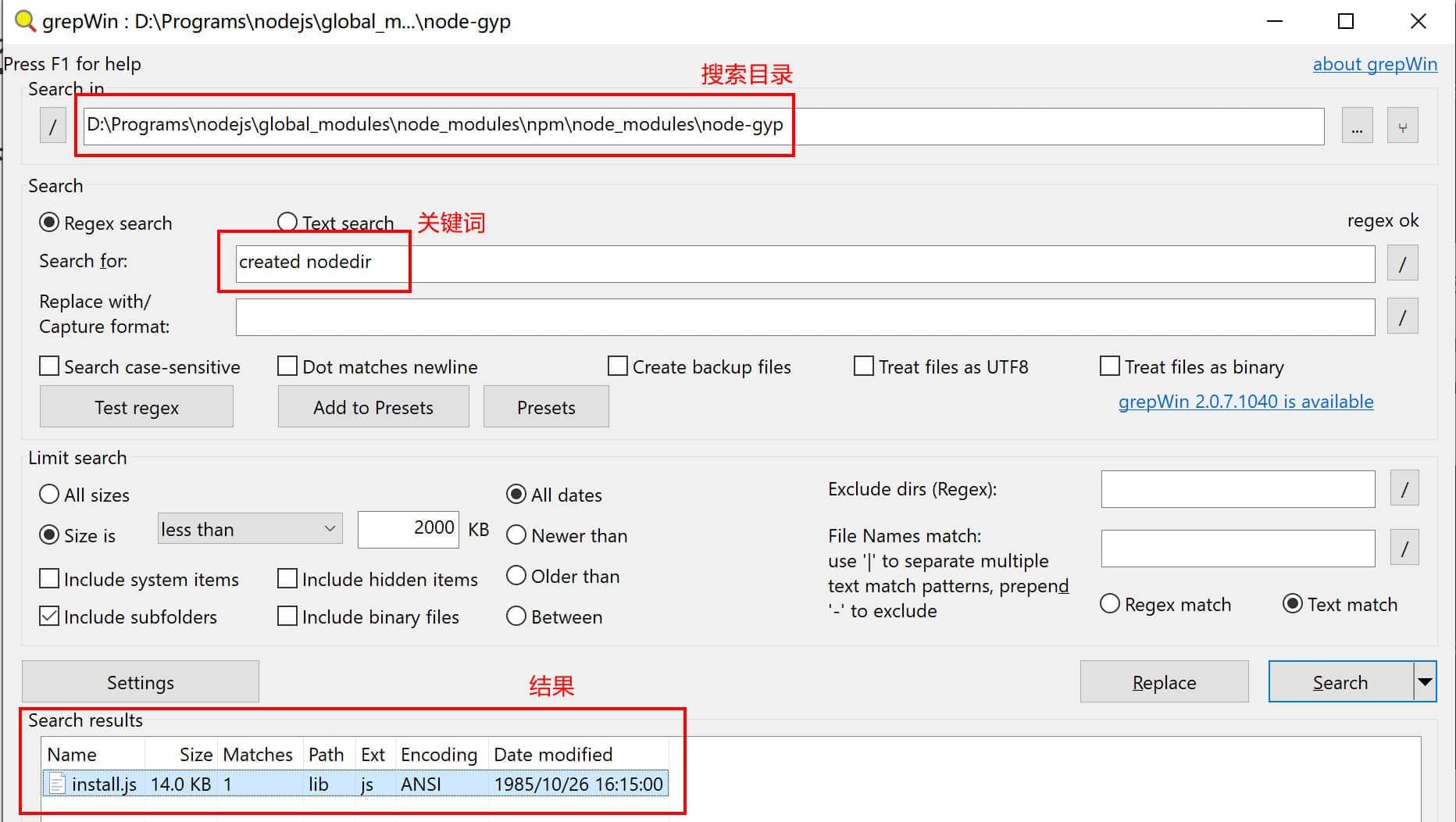Select the Older than date option

516,576
